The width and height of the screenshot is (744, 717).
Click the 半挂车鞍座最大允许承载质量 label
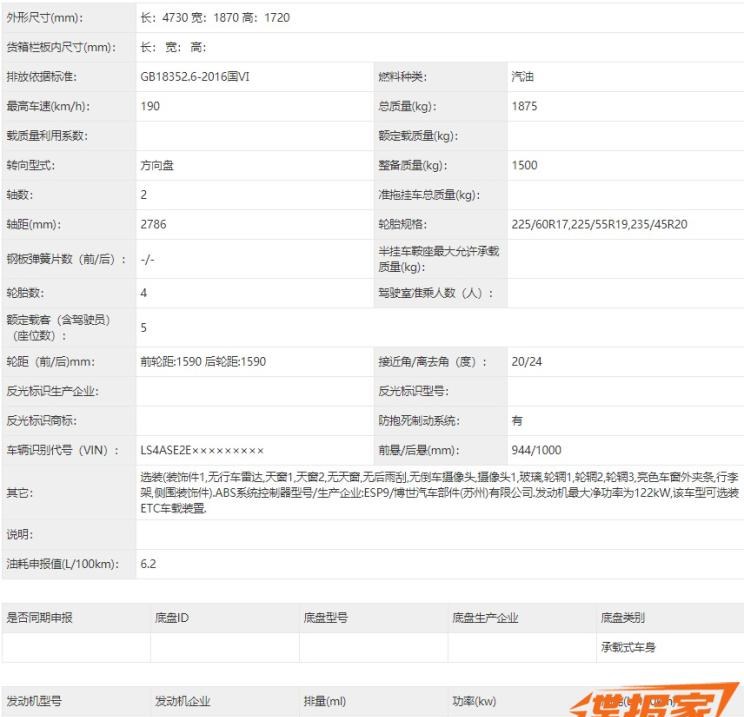(438, 259)
